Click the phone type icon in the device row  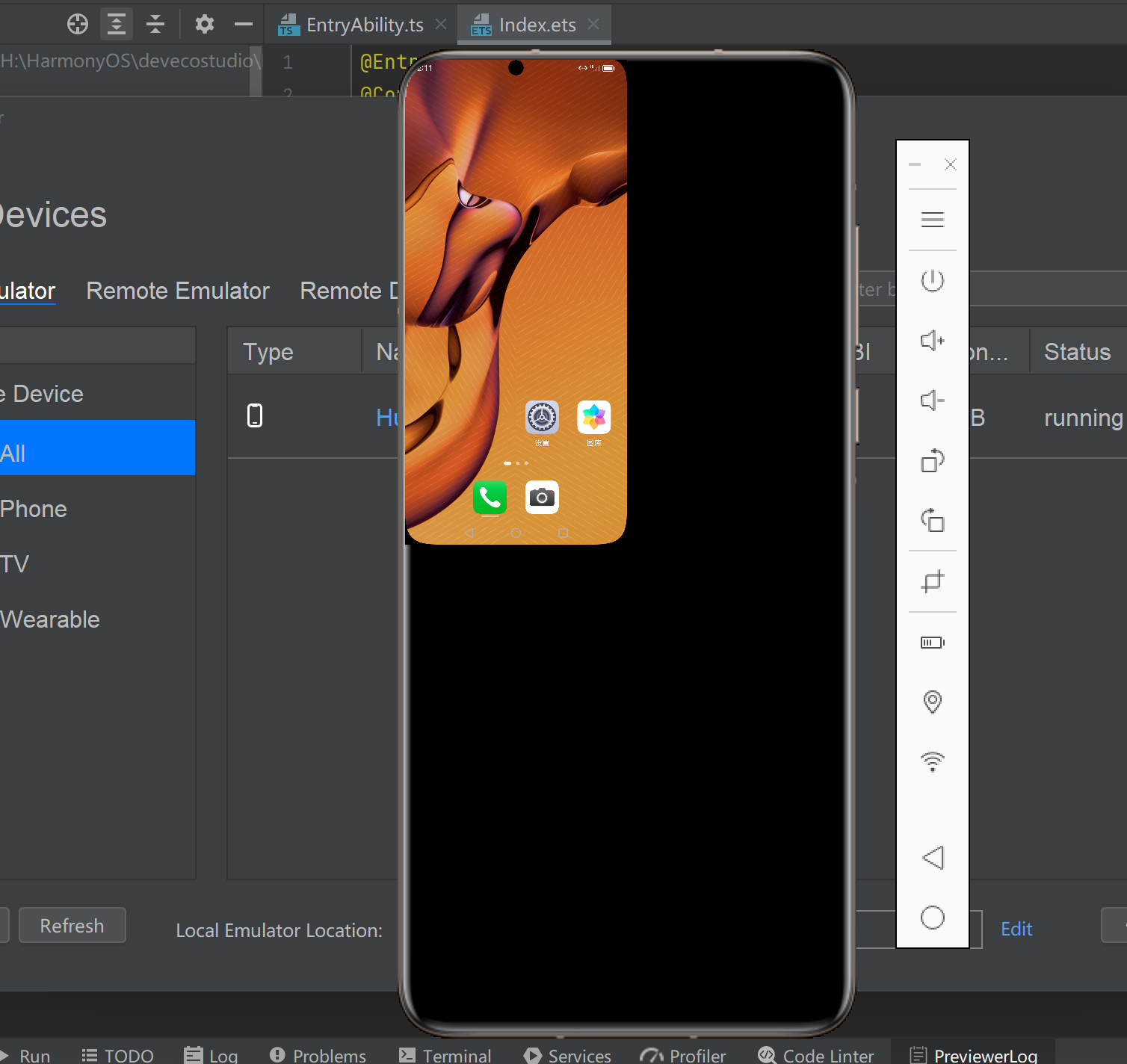pos(255,415)
